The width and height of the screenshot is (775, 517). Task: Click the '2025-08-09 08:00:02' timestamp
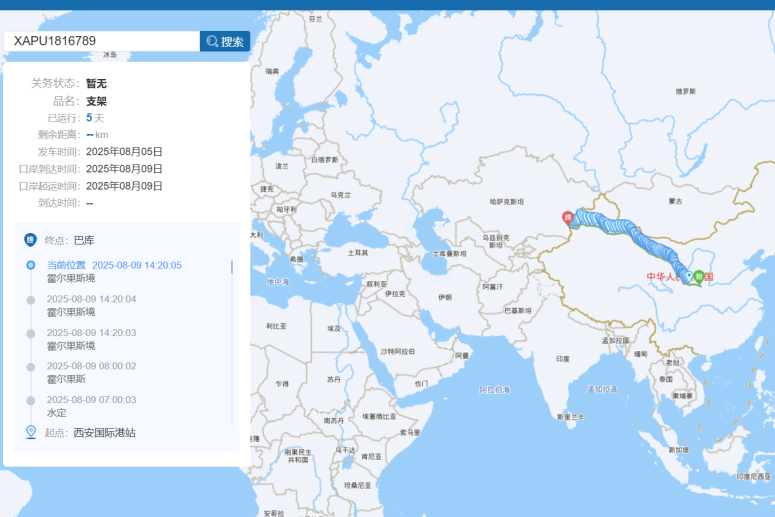91,366
